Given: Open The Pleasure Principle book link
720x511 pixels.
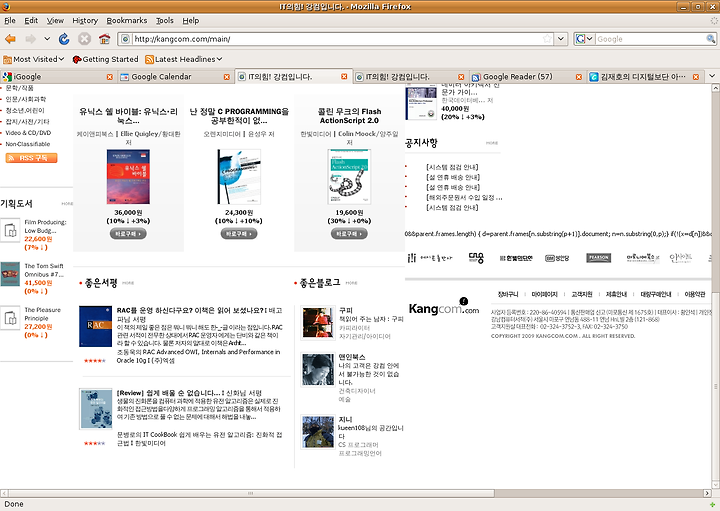Looking at the screenshot, I should point(42,314).
